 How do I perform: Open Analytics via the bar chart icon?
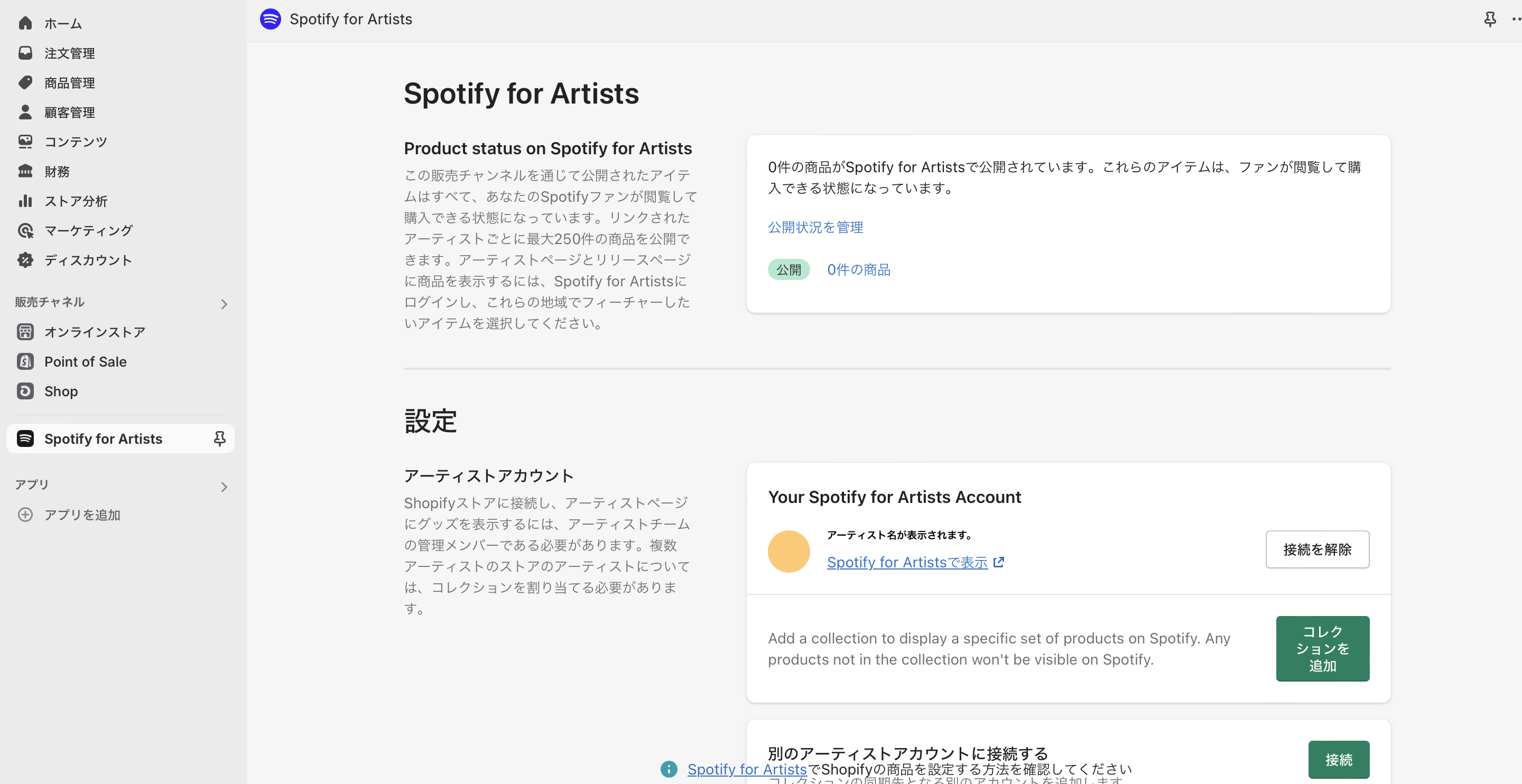coord(25,201)
